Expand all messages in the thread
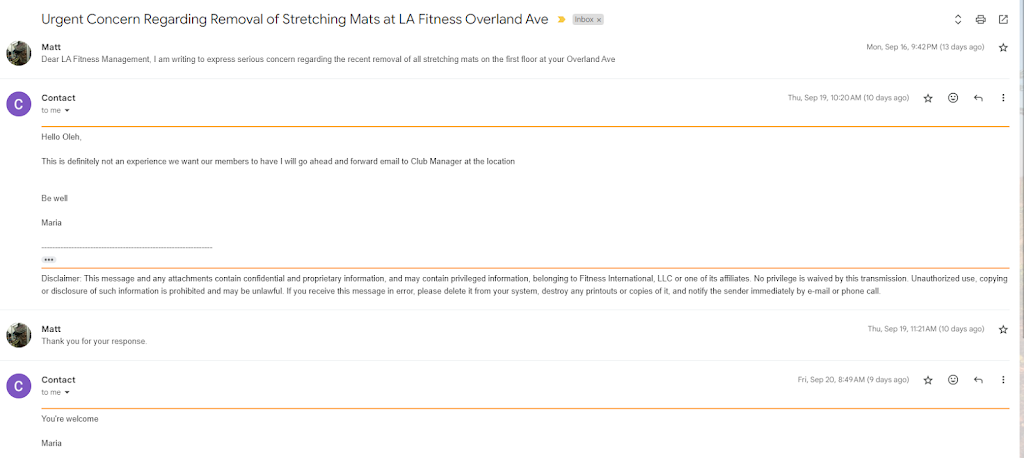The width and height of the screenshot is (1024, 458). coord(958,19)
